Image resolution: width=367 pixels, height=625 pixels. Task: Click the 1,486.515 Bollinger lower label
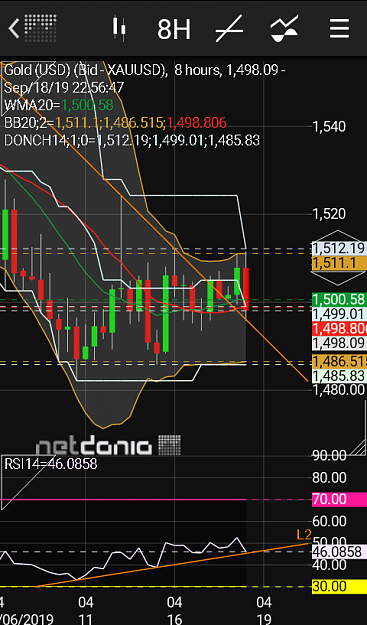339,361
